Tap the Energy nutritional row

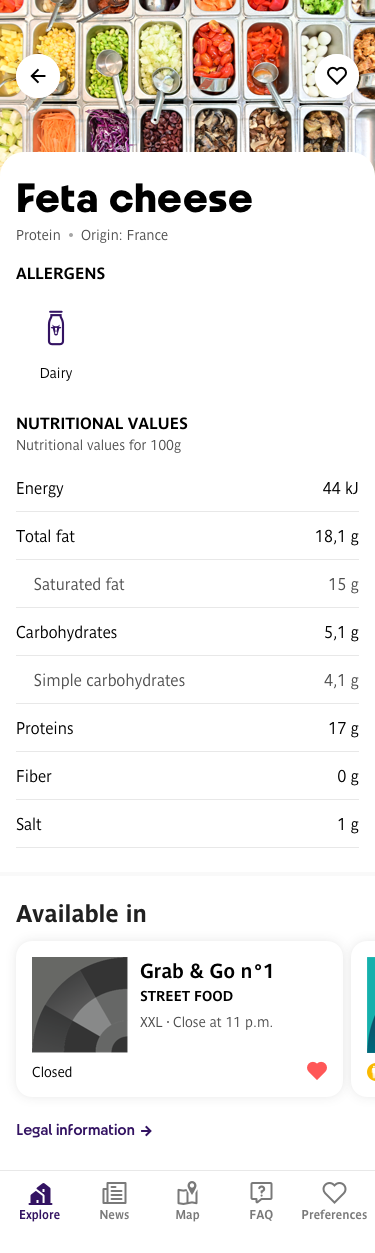coord(187,488)
